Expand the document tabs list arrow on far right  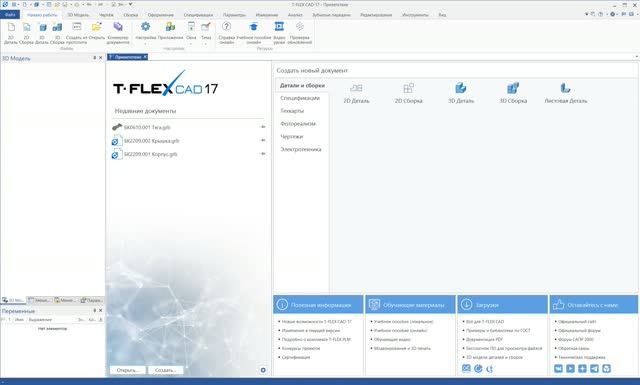pyautogui.click(x=636, y=57)
